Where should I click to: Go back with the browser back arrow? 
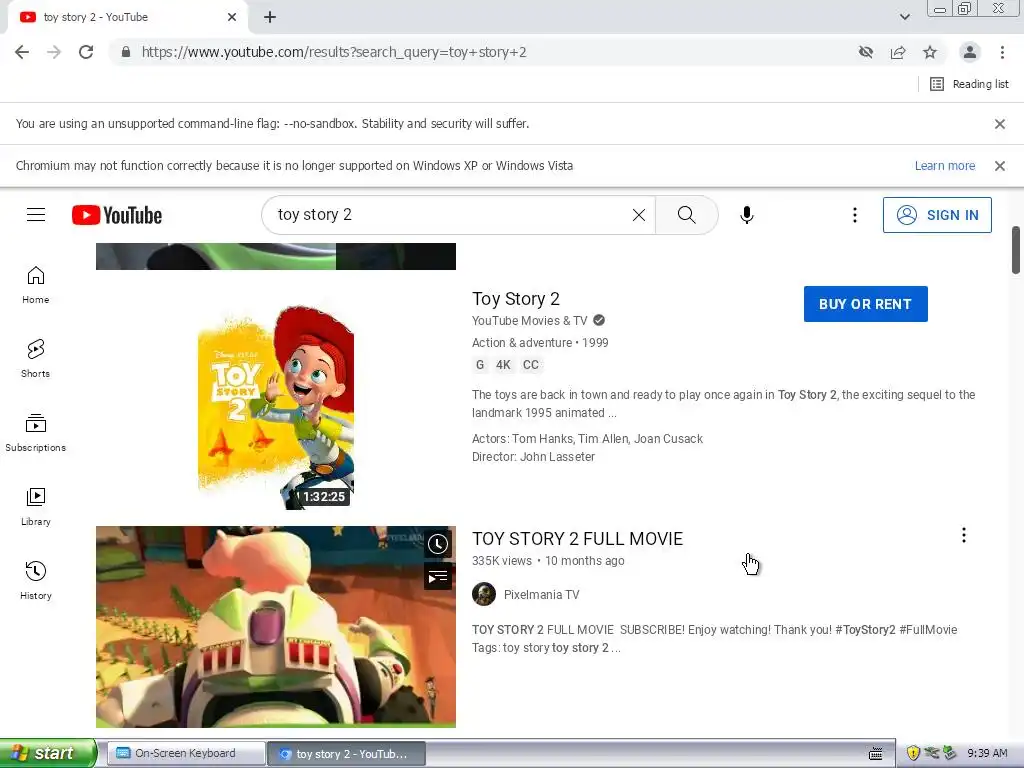[x=22, y=52]
